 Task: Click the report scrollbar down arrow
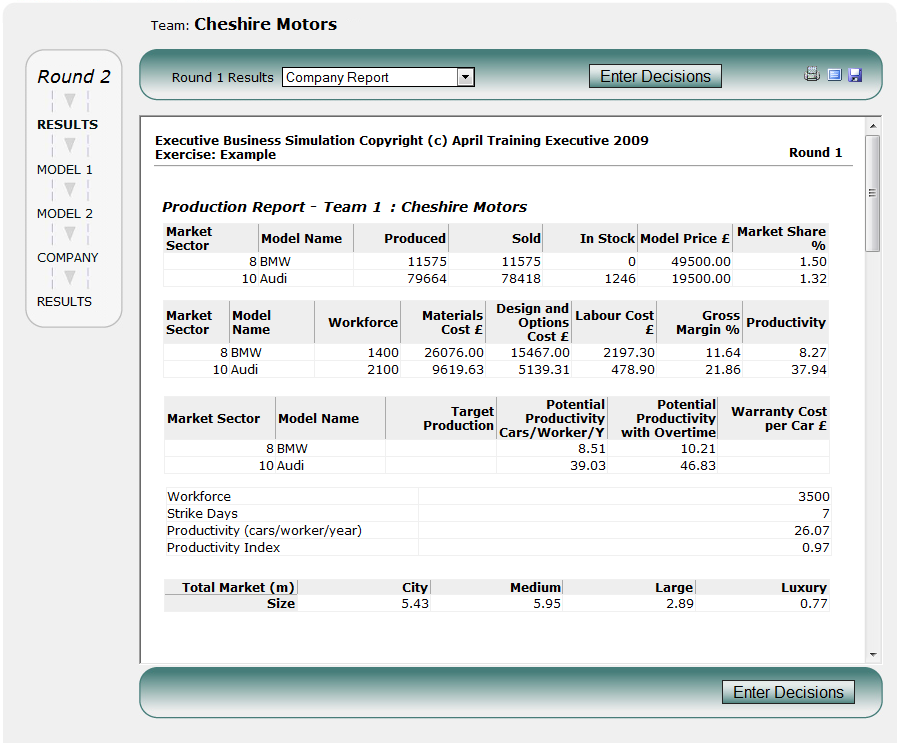pyautogui.click(x=873, y=654)
